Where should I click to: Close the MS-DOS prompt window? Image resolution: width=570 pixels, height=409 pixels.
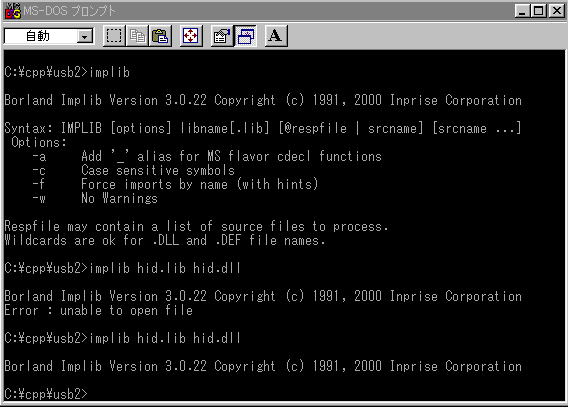[557, 11]
